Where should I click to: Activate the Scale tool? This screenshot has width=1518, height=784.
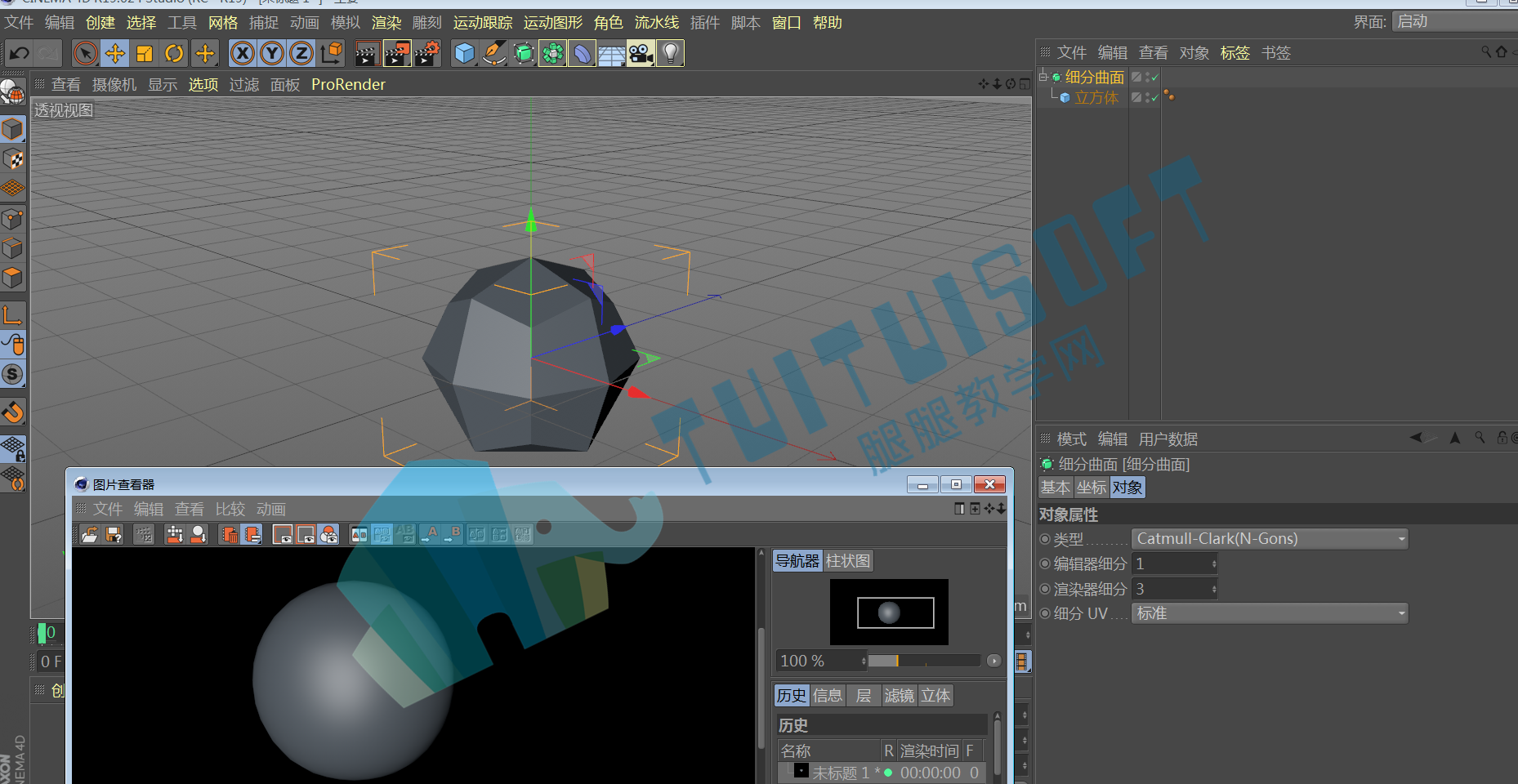click(x=145, y=54)
